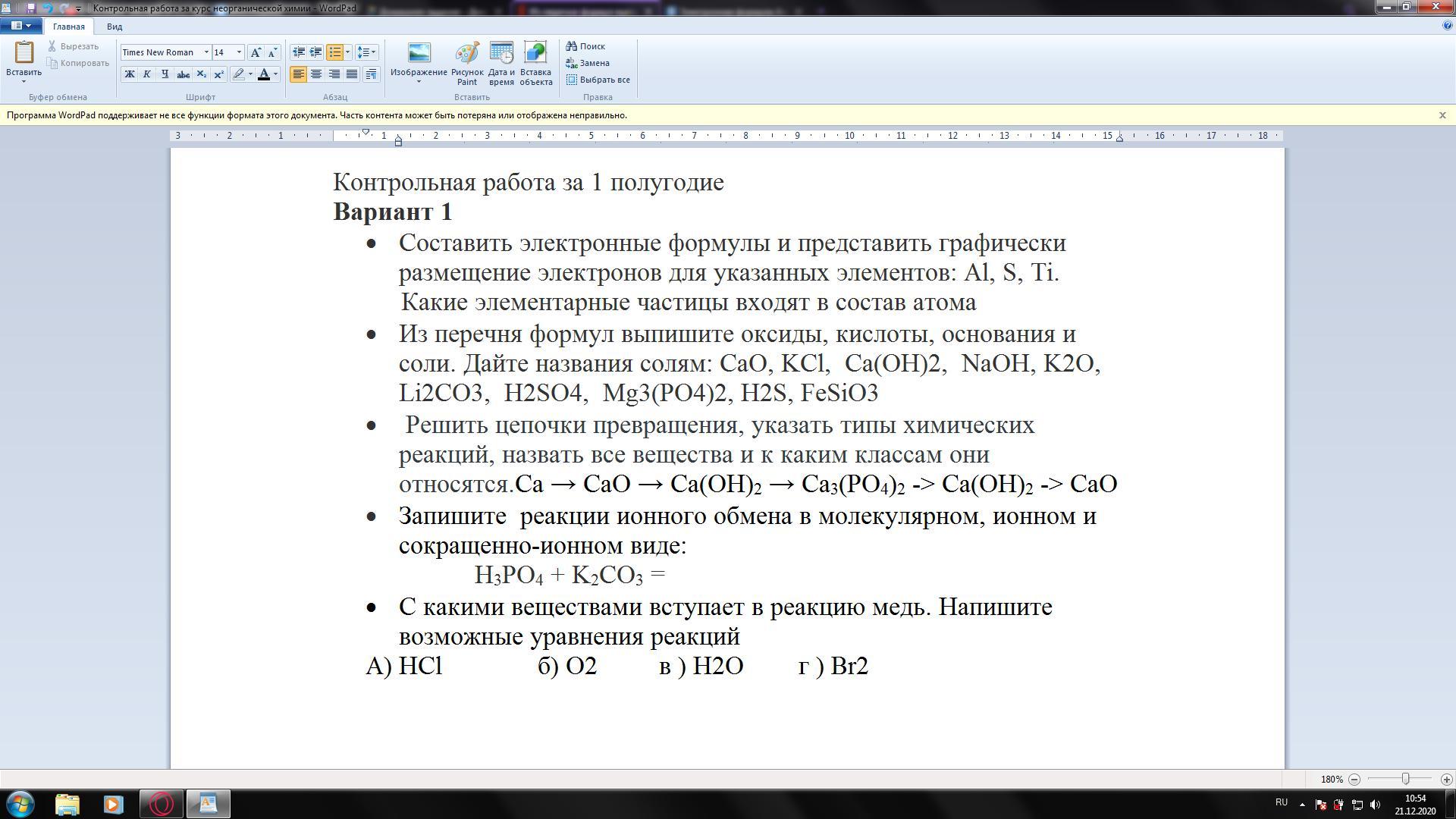The image size is (1456, 819).
Task: Toggle italic formatting (К)
Action: pyautogui.click(x=147, y=74)
